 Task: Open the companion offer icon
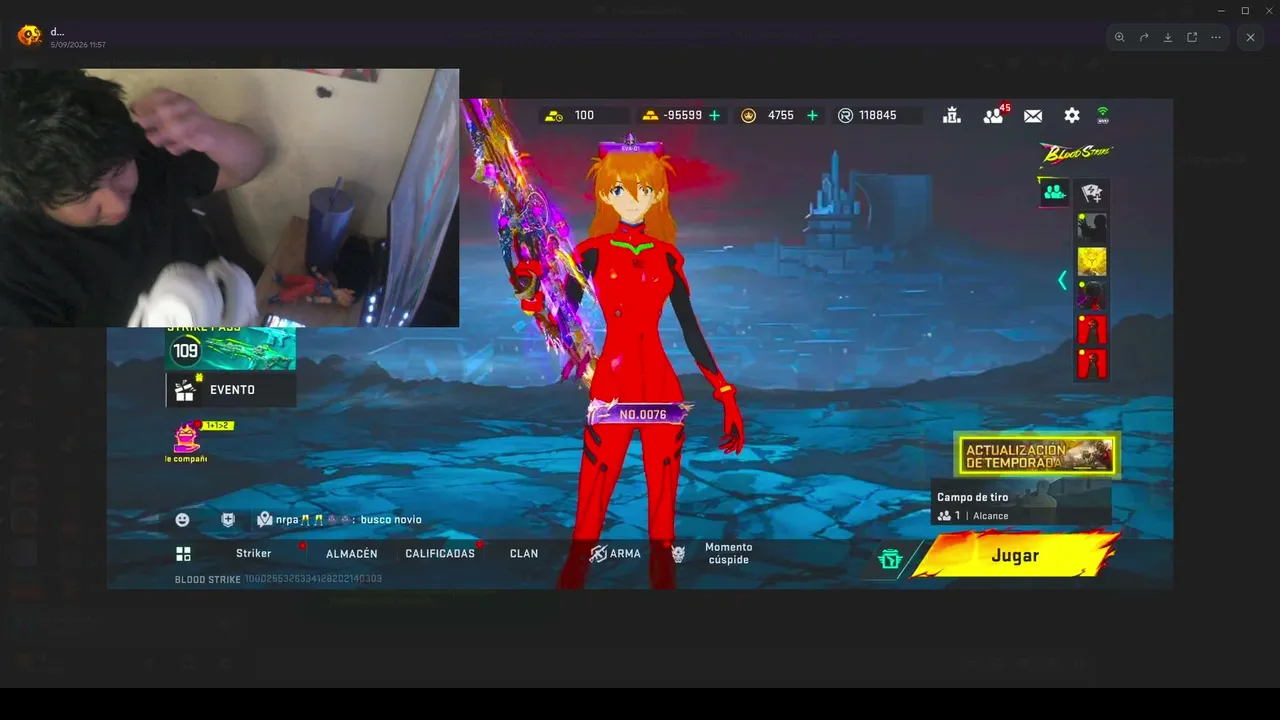[x=187, y=442]
